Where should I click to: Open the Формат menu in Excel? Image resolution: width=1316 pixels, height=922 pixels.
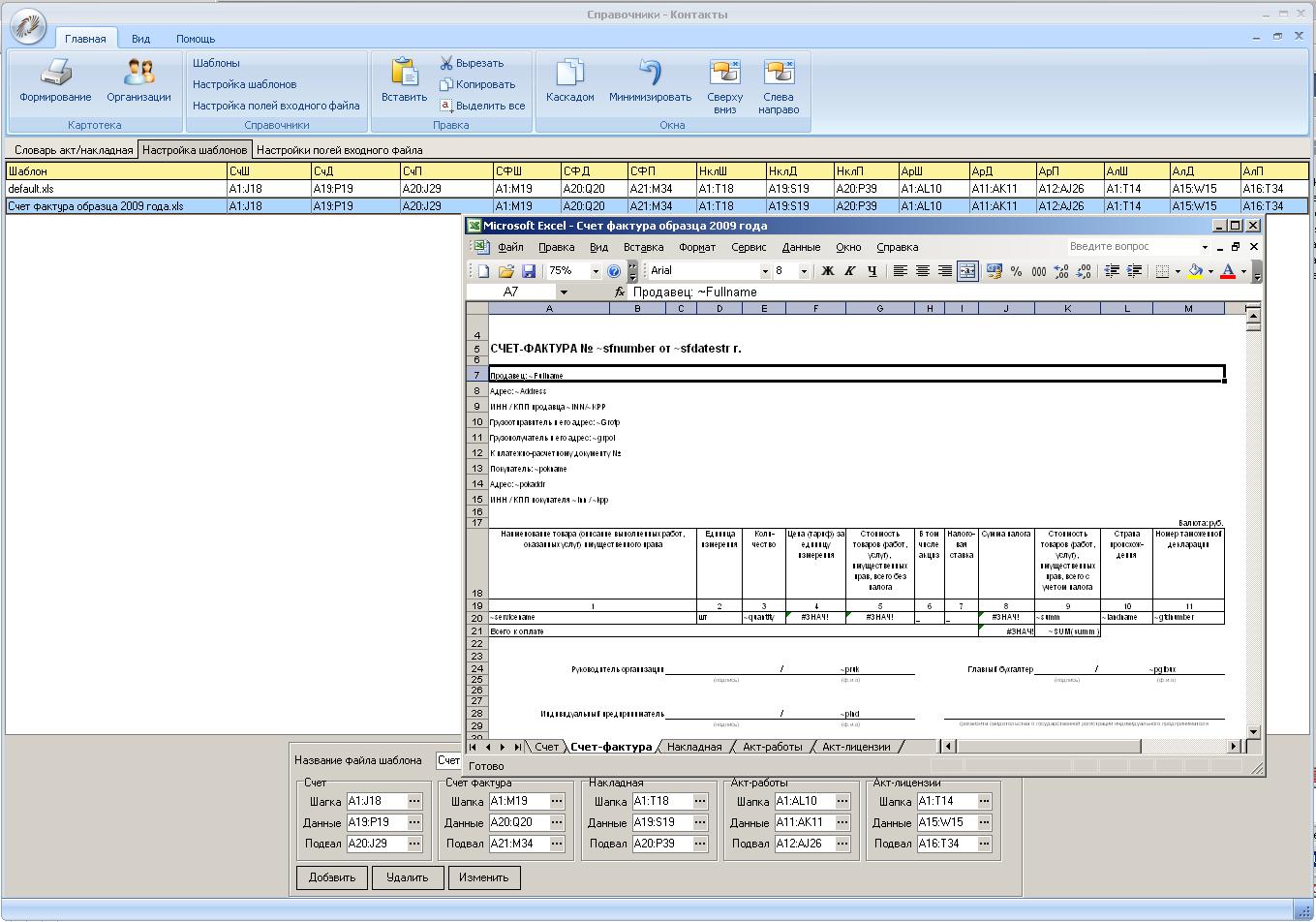point(696,247)
